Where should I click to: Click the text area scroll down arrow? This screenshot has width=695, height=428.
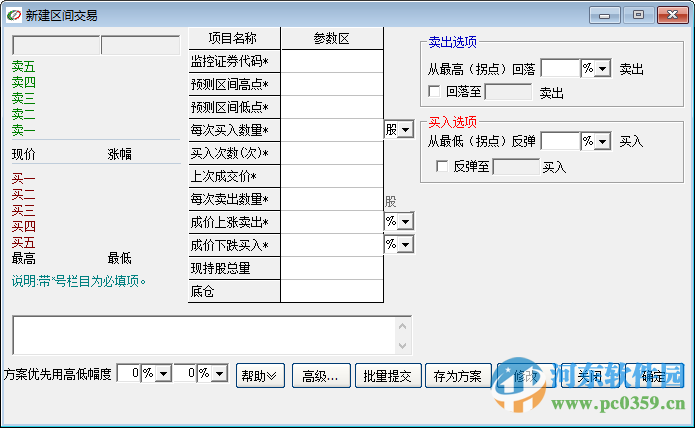tap(402, 345)
